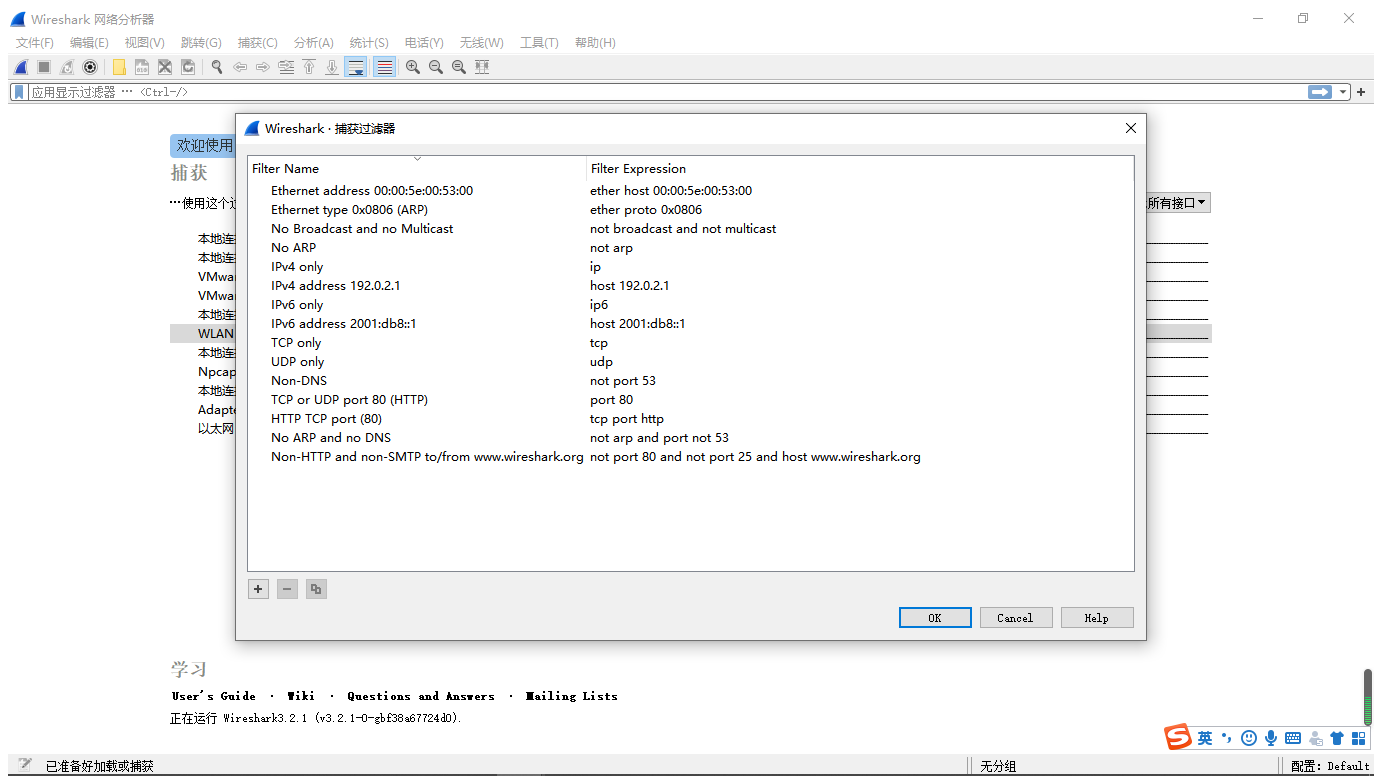
Task: Select "No Broadcast and no Multicast" filter name
Action: [x=362, y=229]
